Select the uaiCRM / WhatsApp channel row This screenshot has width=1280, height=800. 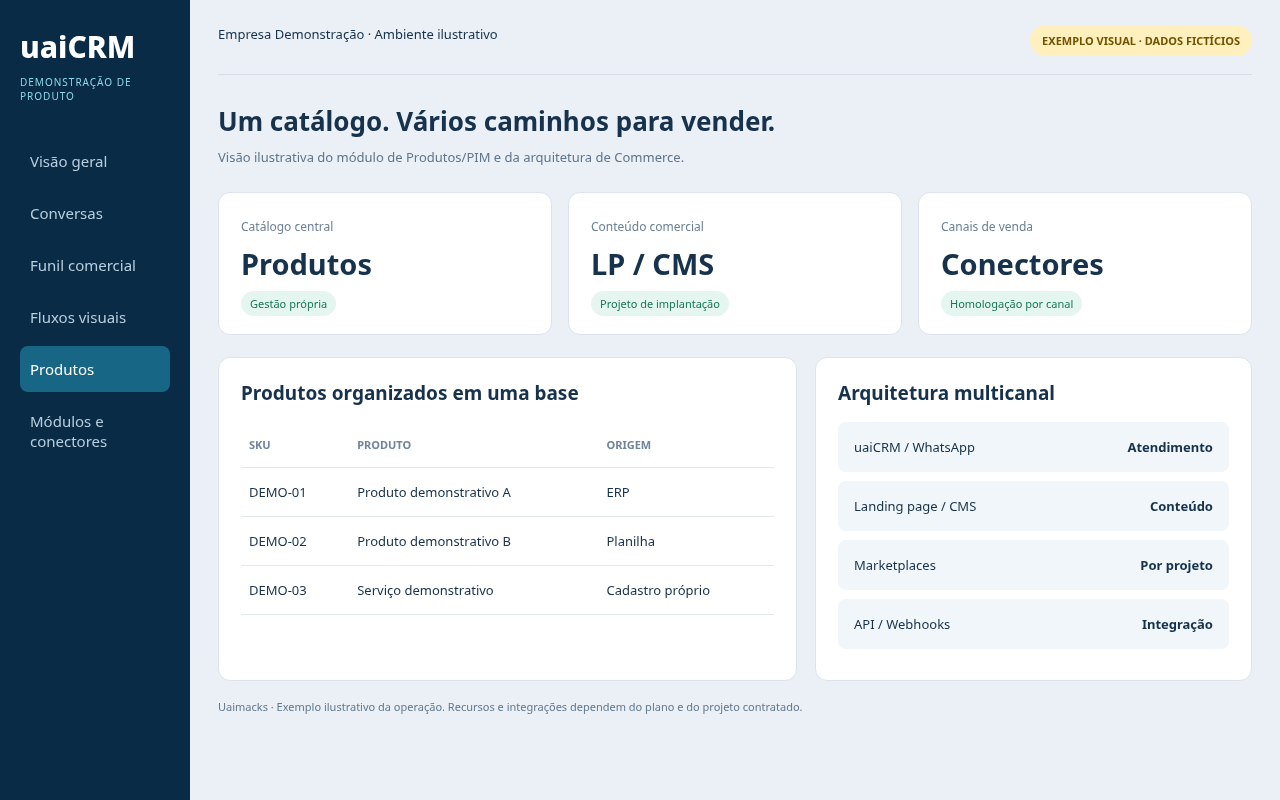point(1033,447)
